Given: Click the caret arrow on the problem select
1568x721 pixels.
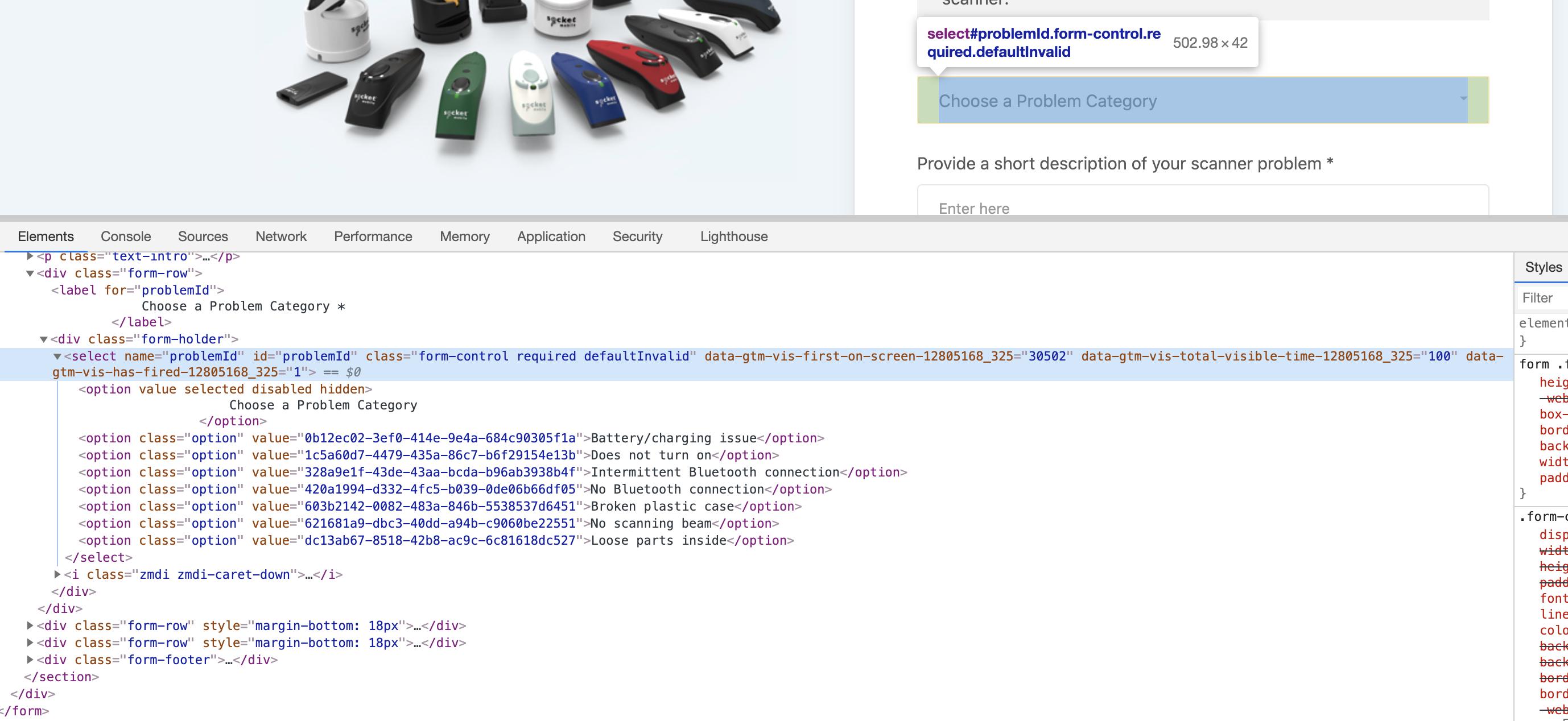Looking at the screenshot, I should [1463, 98].
